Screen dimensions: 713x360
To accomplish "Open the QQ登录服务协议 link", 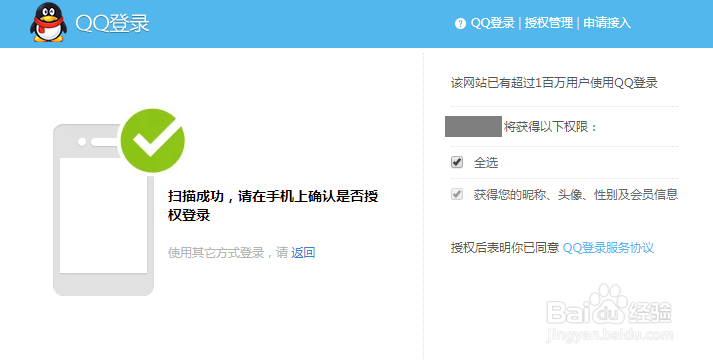I will [x=608, y=248].
